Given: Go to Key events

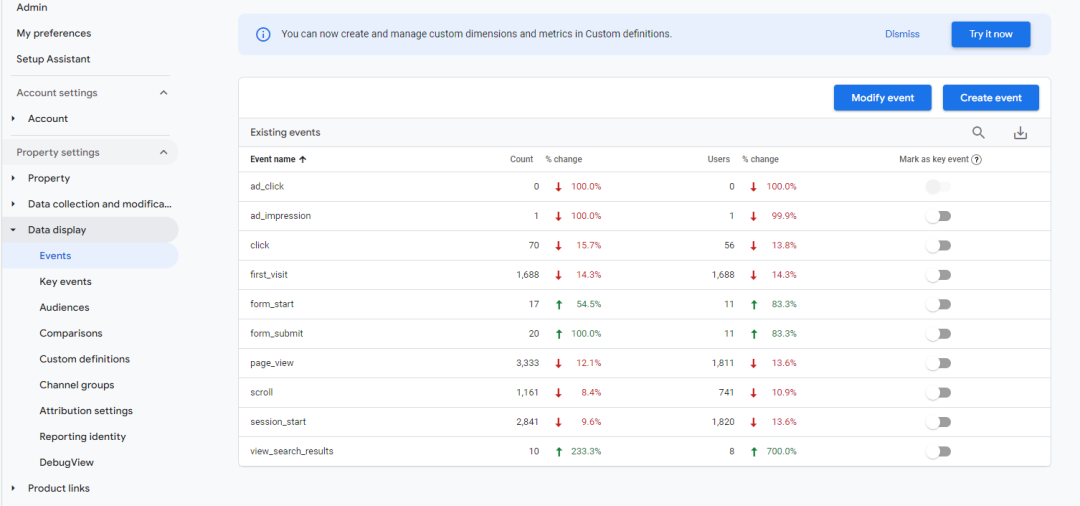Looking at the screenshot, I should point(65,282).
